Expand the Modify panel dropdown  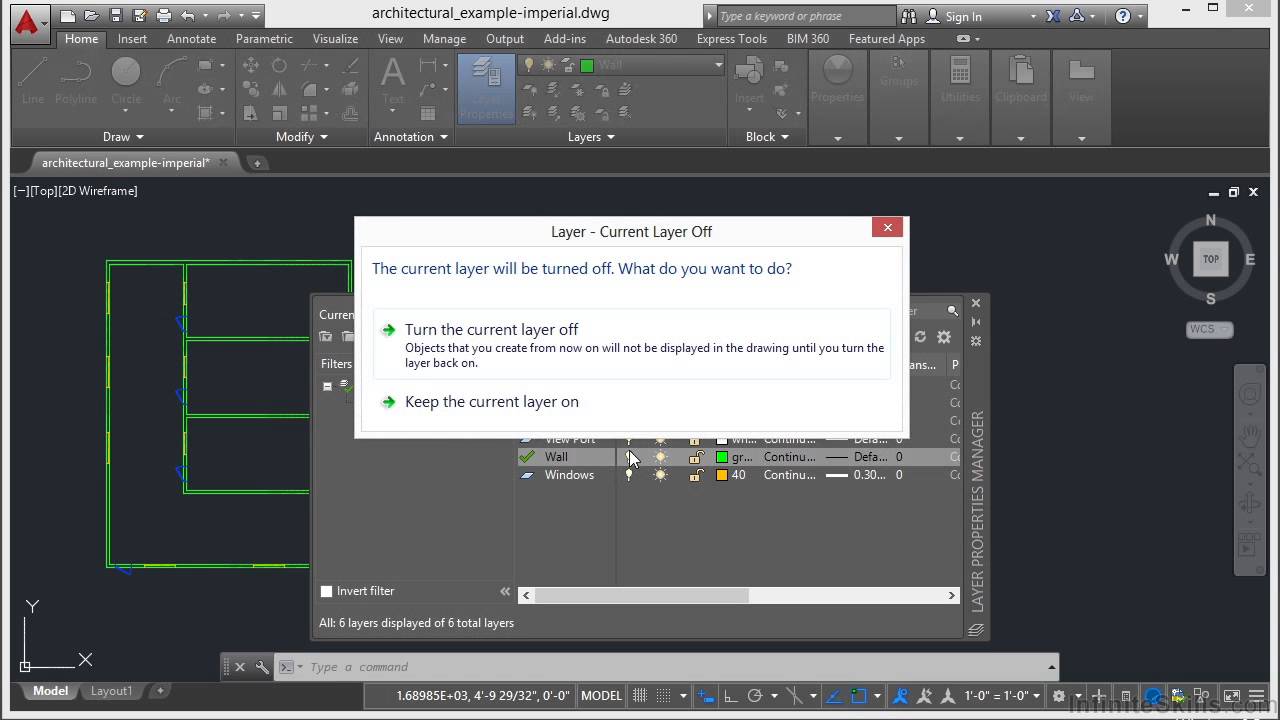point(301,137)
